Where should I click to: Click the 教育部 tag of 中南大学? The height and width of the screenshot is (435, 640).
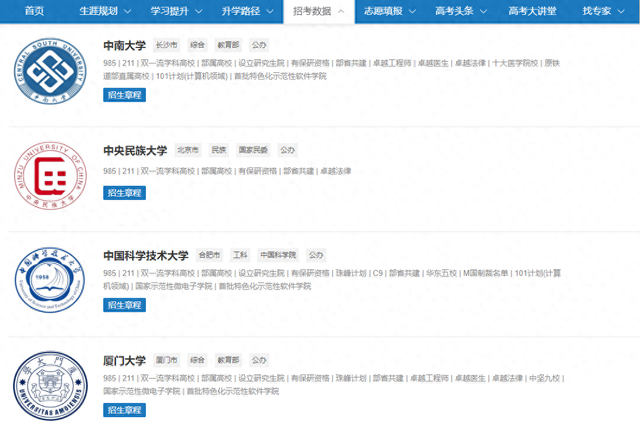pos(228,45)
